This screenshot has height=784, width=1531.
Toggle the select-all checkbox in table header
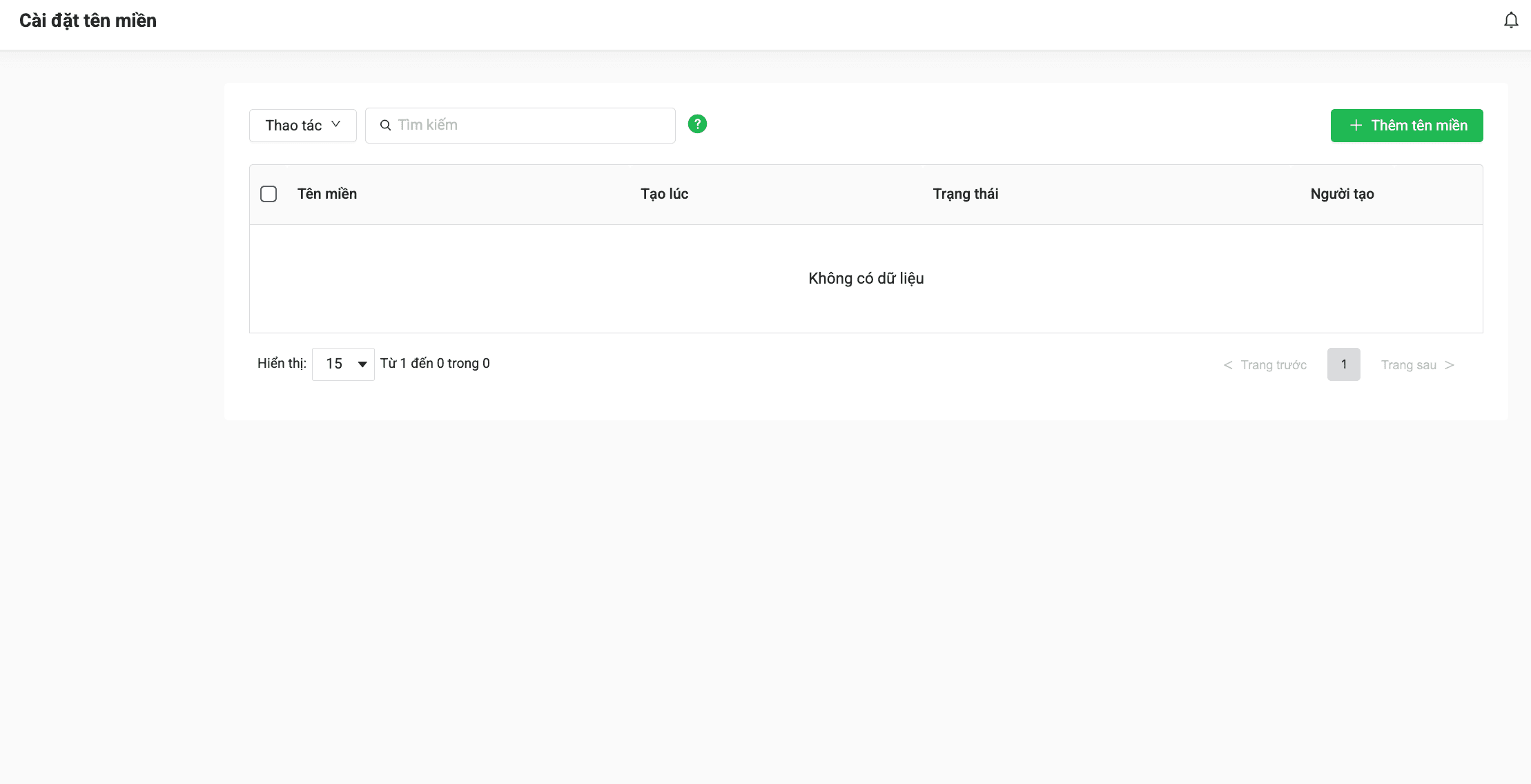click(269, 194)
